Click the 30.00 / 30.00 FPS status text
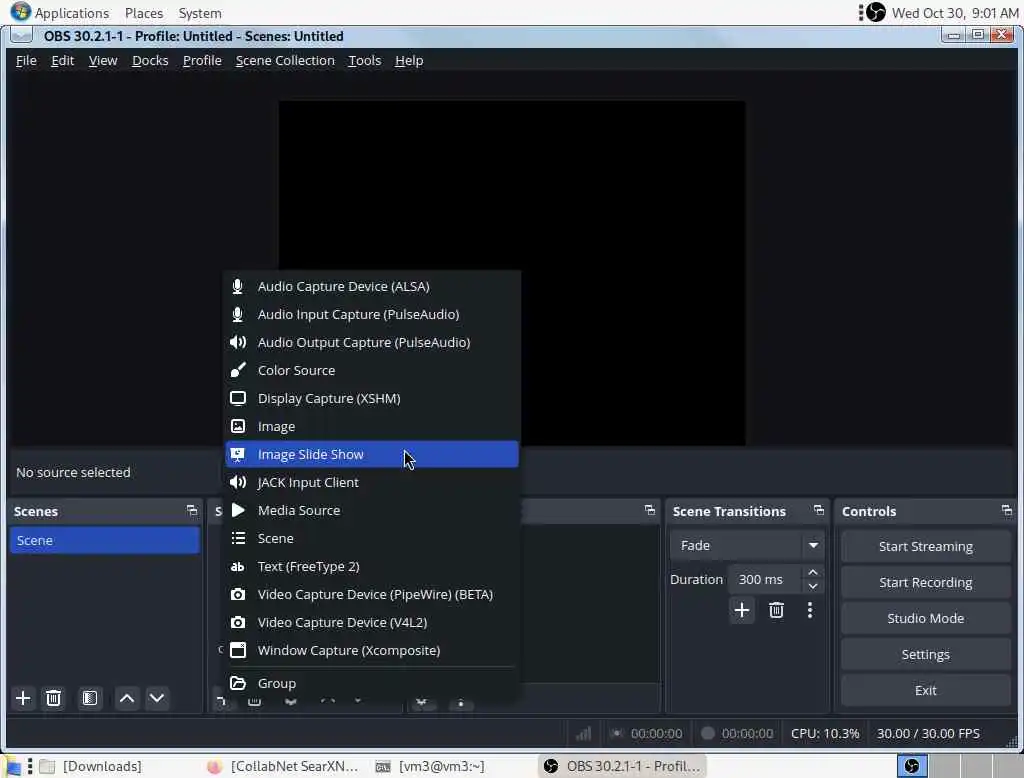Viewport: 1024px width, 778px height. [x=928, y=734]
